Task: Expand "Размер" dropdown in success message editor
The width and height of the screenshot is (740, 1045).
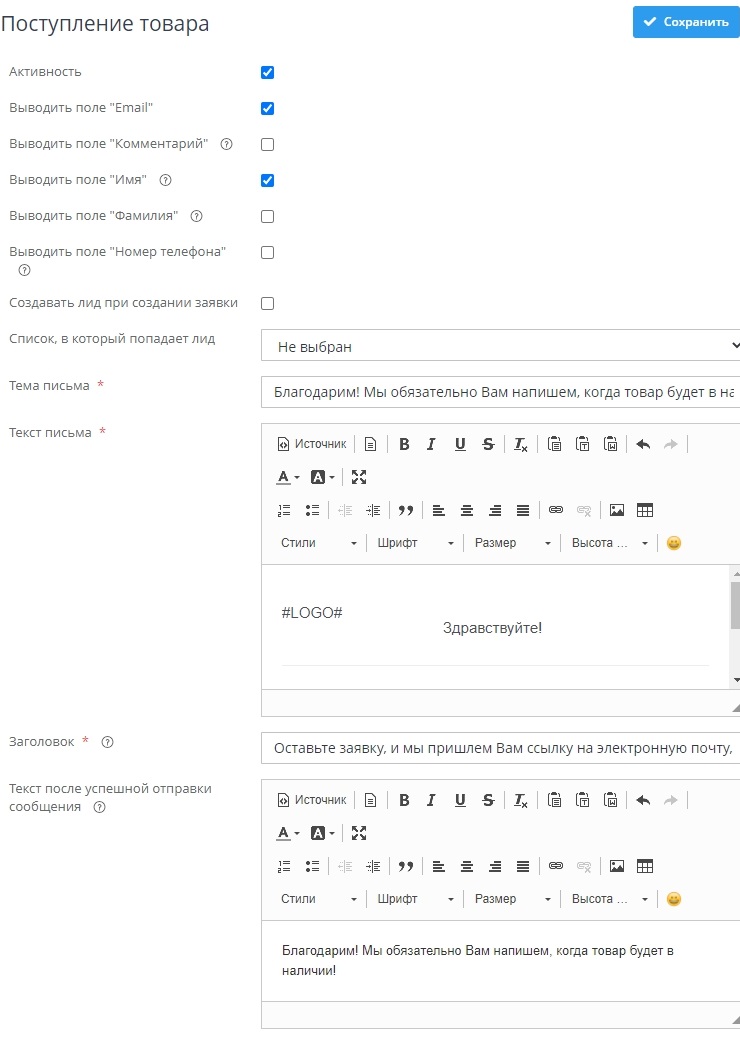Action: tap(512, 899)
